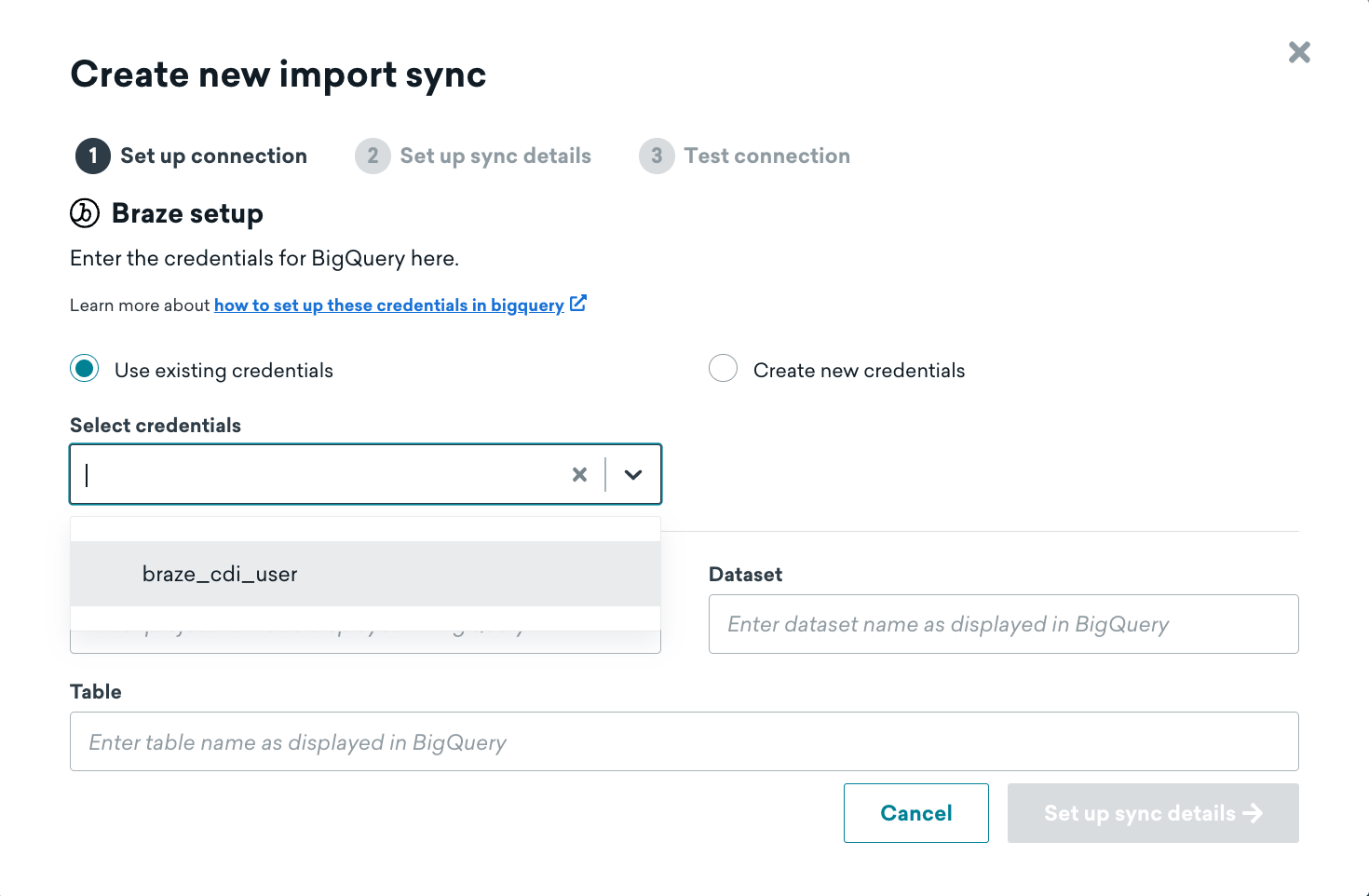
Task: Close the Create new import sync dialog
Action: (1299, 52)
